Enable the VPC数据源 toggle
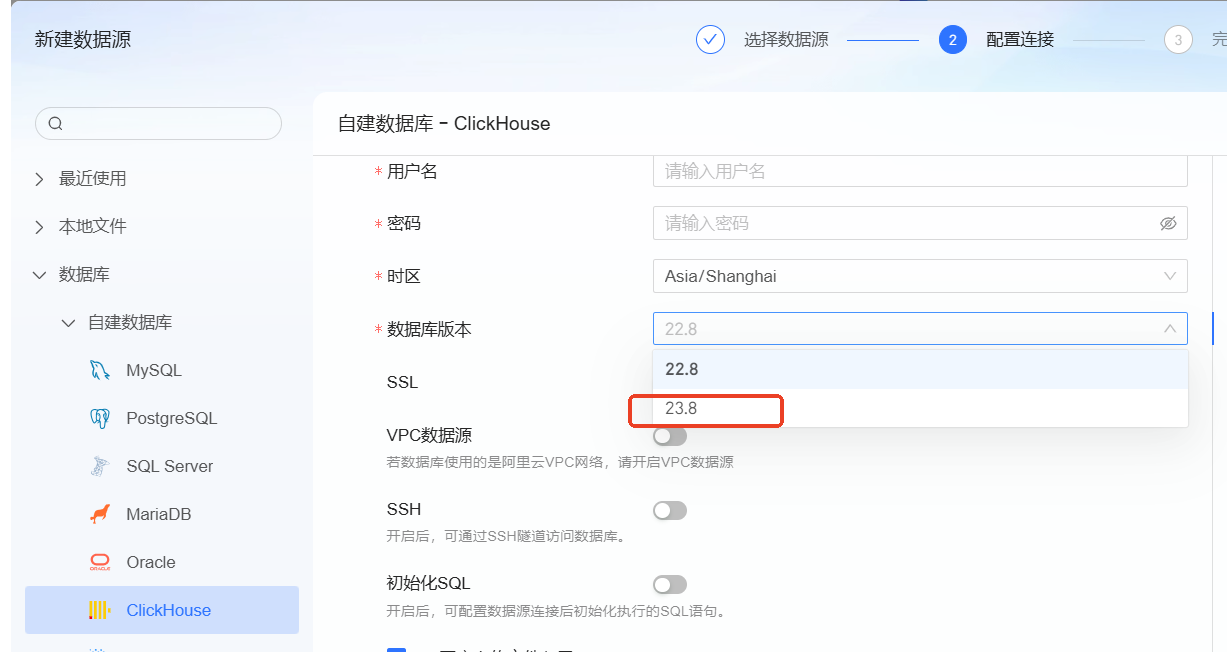 tap(669, 437)
